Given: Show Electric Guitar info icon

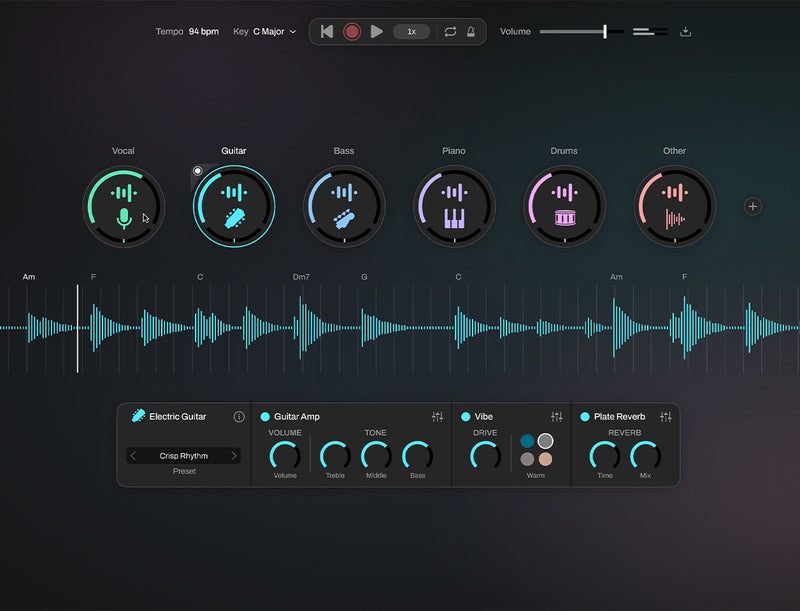Looking at the screenshot, I should point(239,417).
